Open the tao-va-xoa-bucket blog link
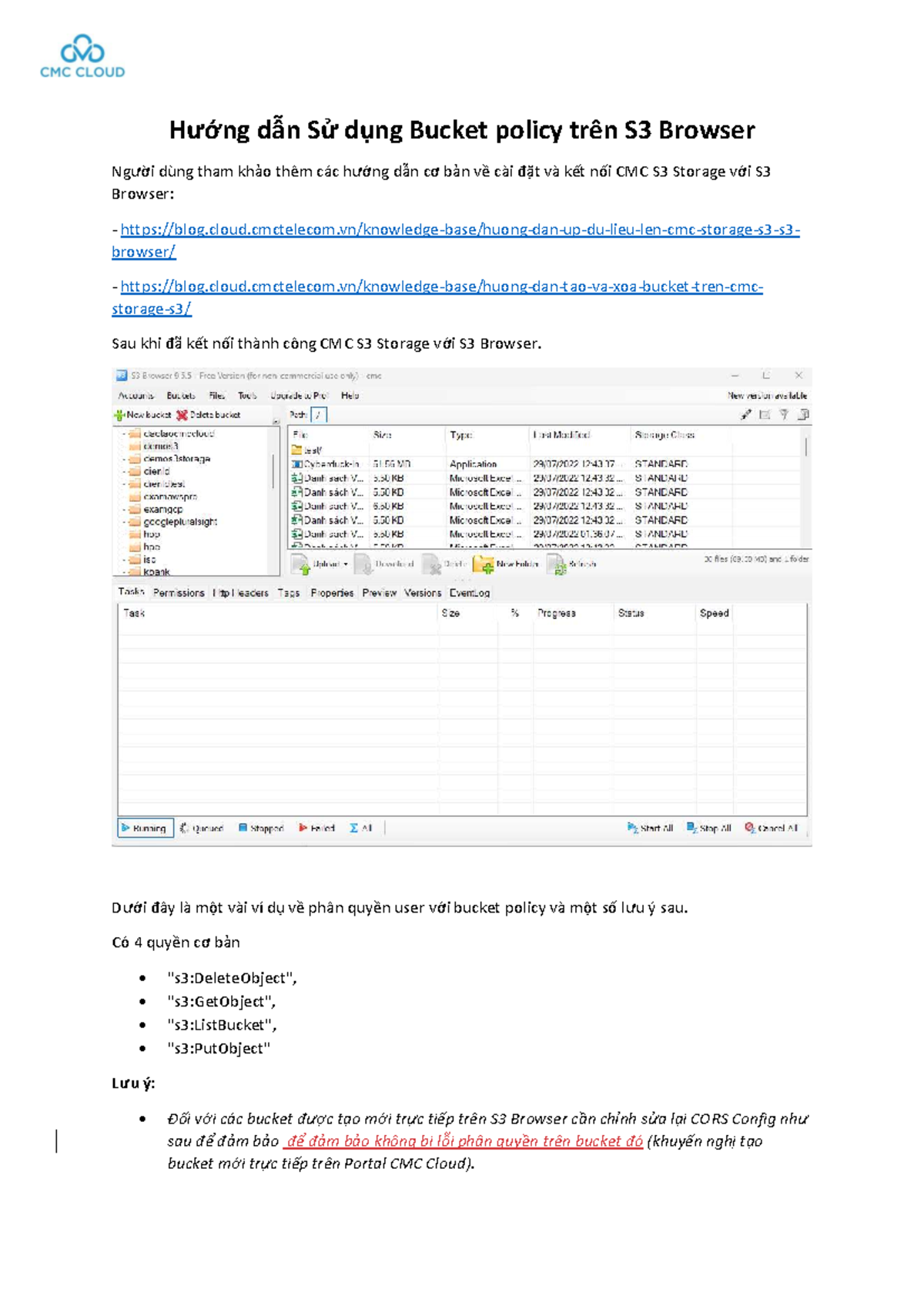Image resolution: width=924 pixels, height=1306 pixels. tap(437, 297)
